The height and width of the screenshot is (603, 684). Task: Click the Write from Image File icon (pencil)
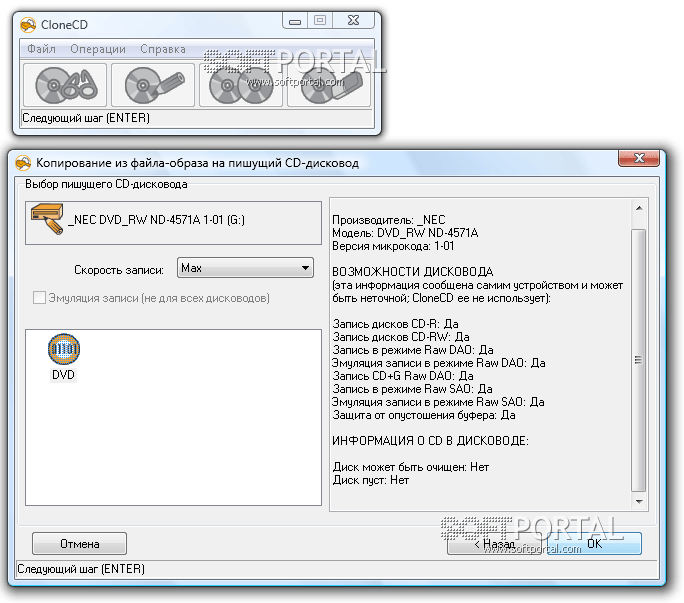pyautogui.click(x=152, y=85)
